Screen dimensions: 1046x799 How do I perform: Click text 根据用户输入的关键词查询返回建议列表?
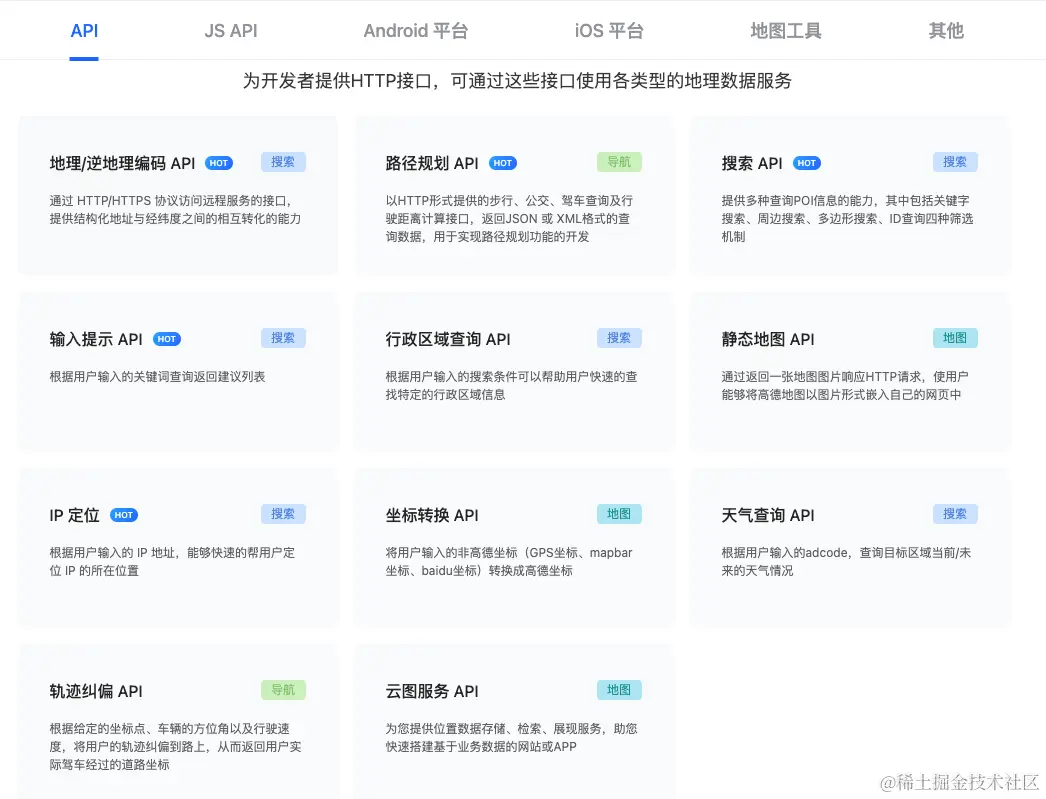click(157, 377)
